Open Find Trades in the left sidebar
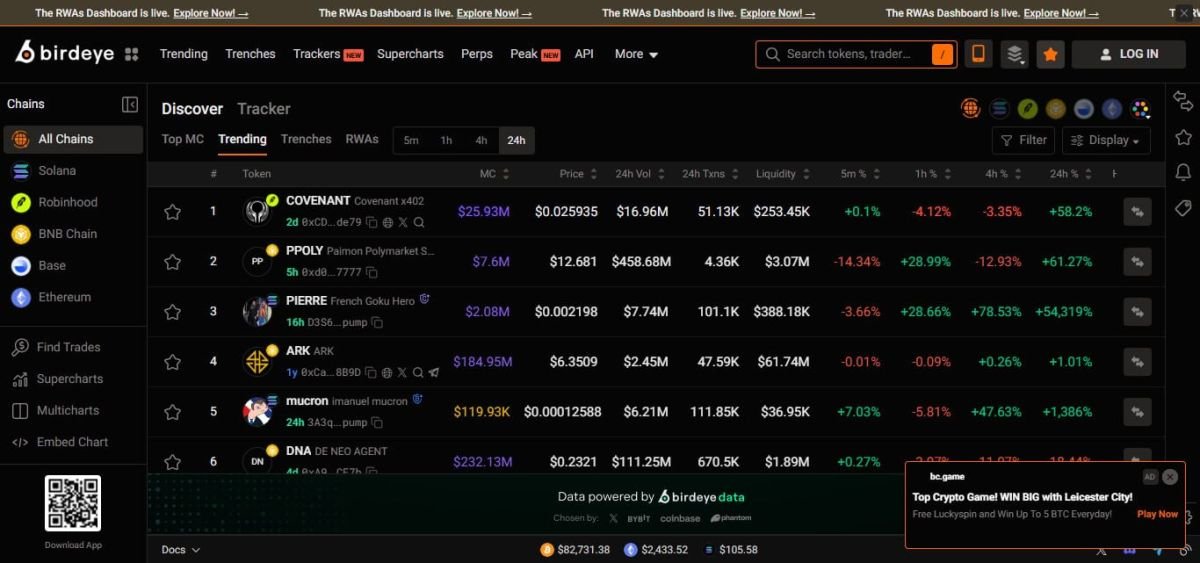Viewport: 1200px width, 563px height. pos(68,347)
